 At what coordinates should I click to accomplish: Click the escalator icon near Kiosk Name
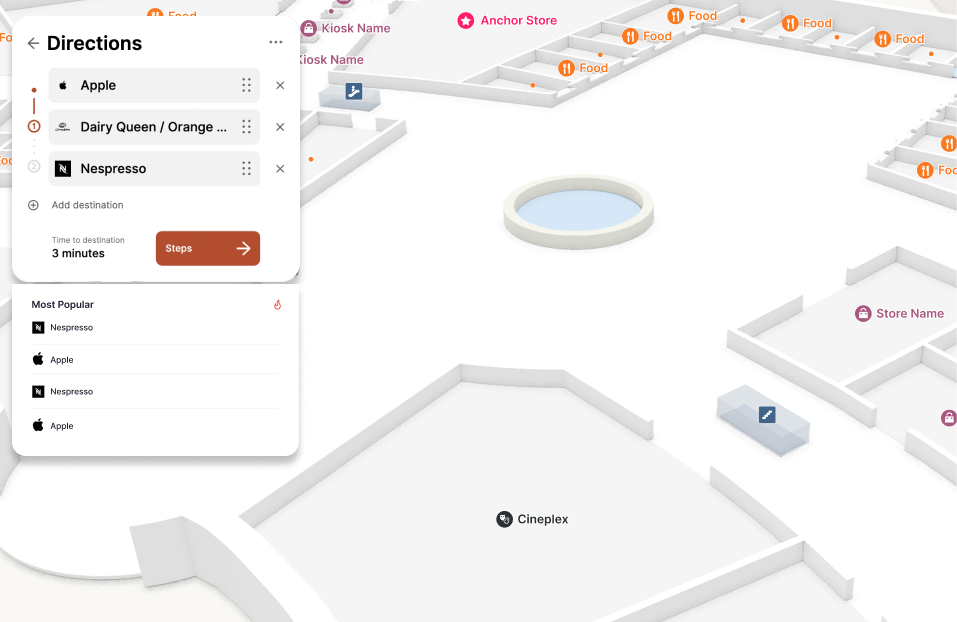354,92
